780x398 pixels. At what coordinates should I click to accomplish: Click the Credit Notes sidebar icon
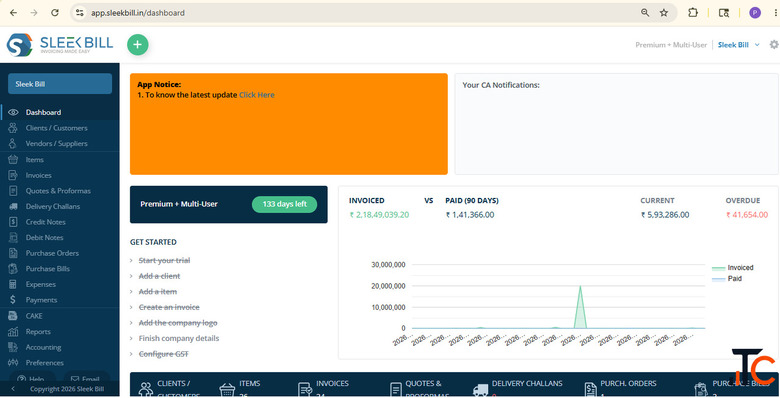13,222
